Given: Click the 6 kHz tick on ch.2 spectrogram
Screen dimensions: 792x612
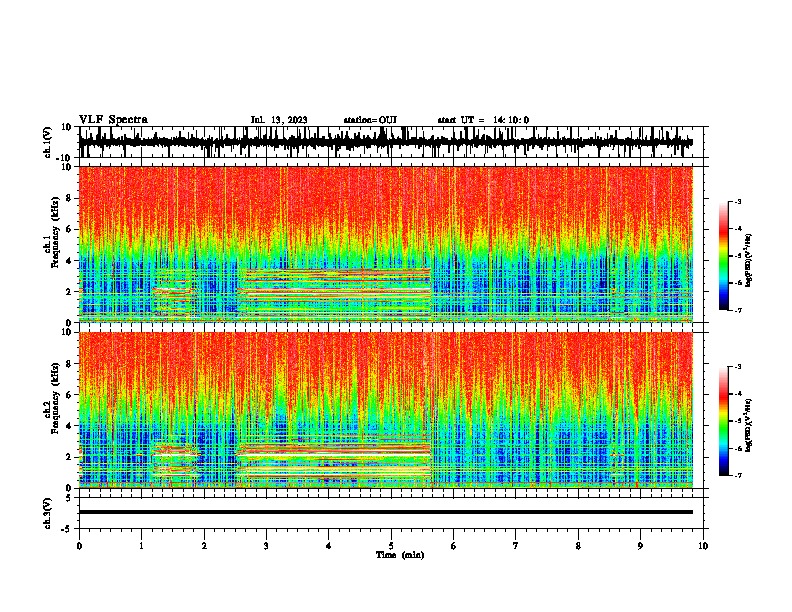Looking at the screenshot, I should [69, 395].
